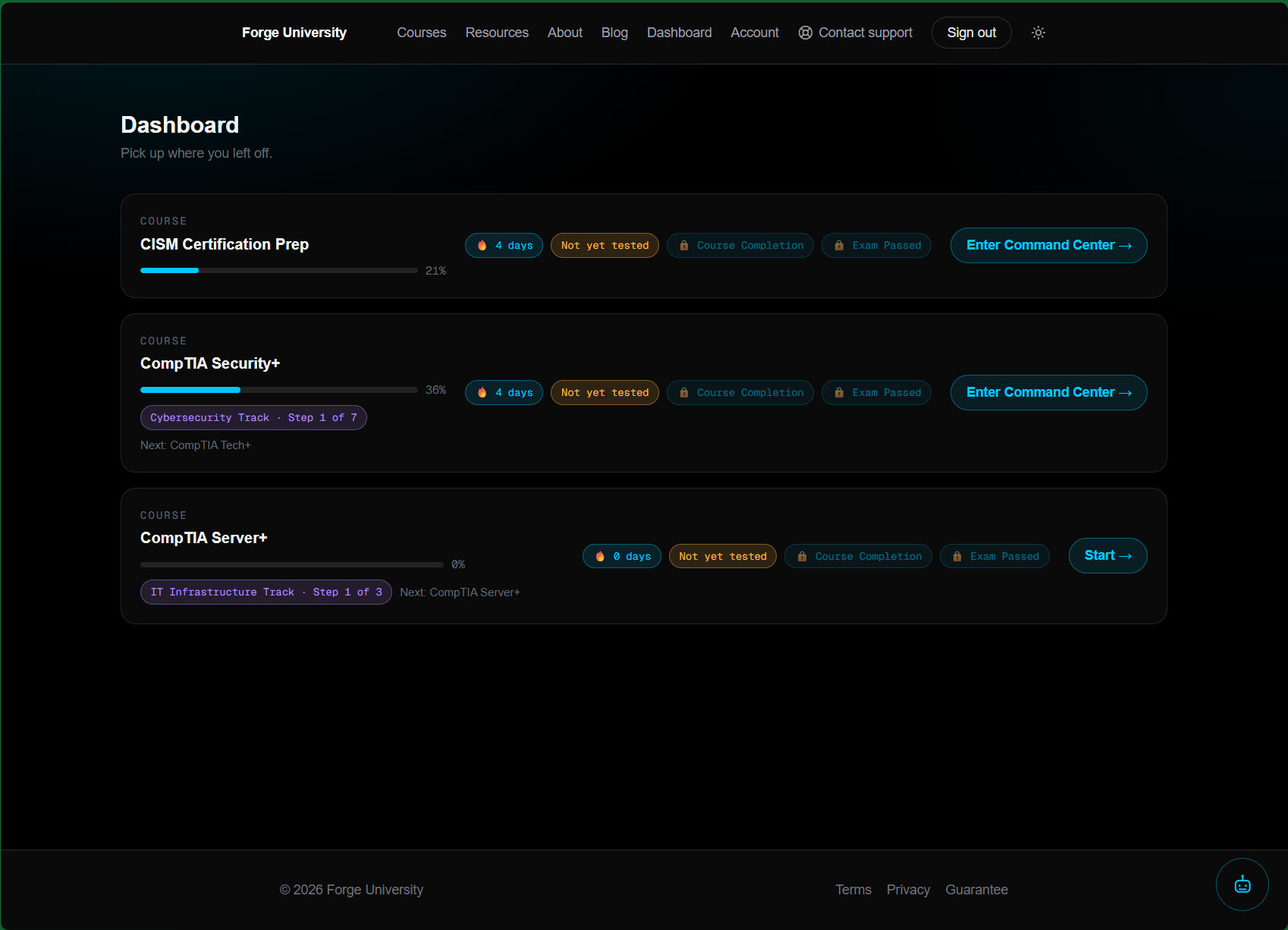Sign out of the account

[x=972, y=33]
